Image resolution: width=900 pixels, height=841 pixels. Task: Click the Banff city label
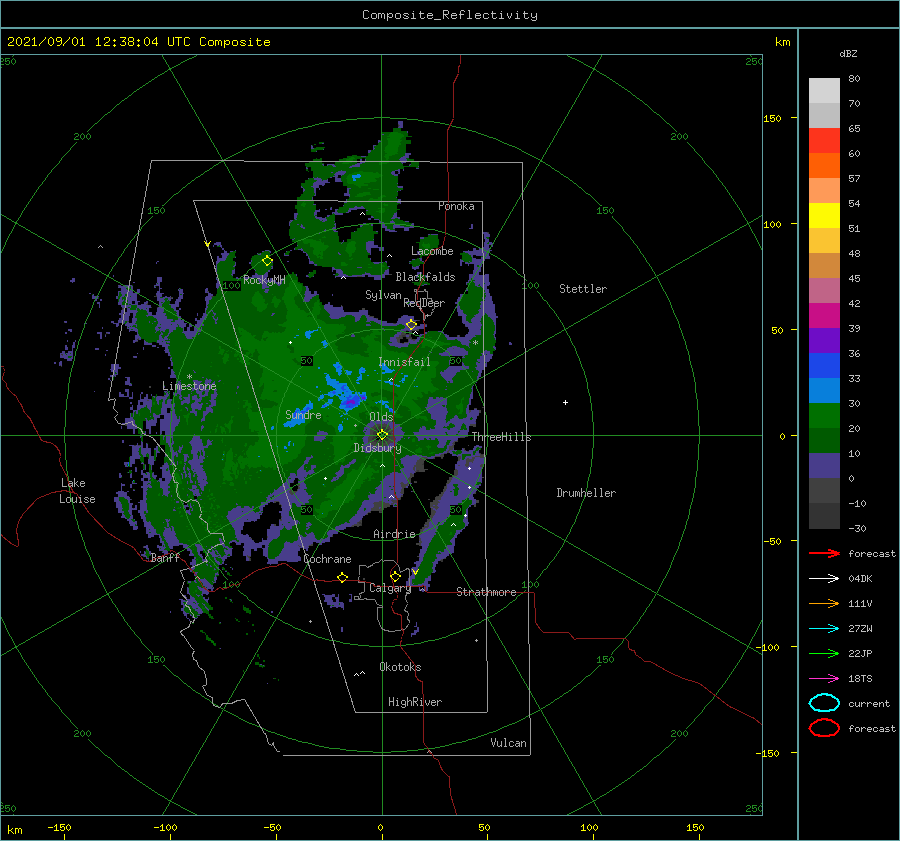(165, 558)
